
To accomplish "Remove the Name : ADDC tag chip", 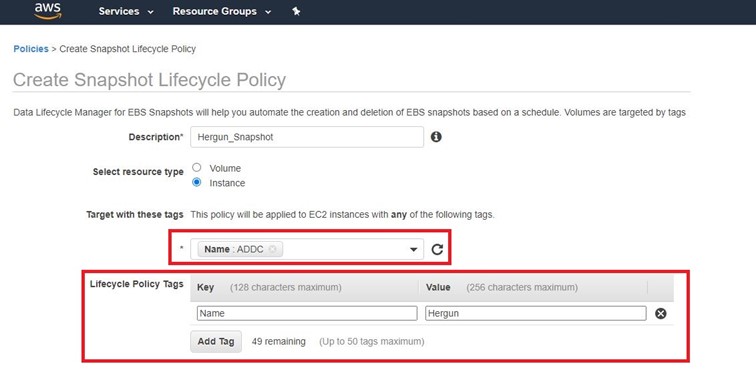I will tap(272, 249).
